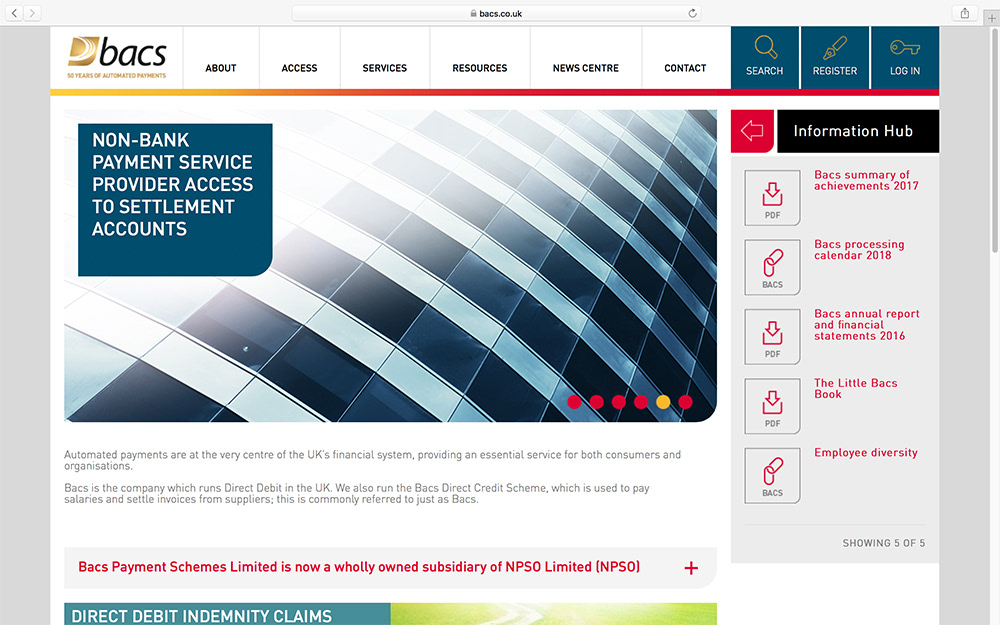Viewport: 1000px width, 625px height.
Task: Go forward with browser forward arrow
Action: (32, 13)
